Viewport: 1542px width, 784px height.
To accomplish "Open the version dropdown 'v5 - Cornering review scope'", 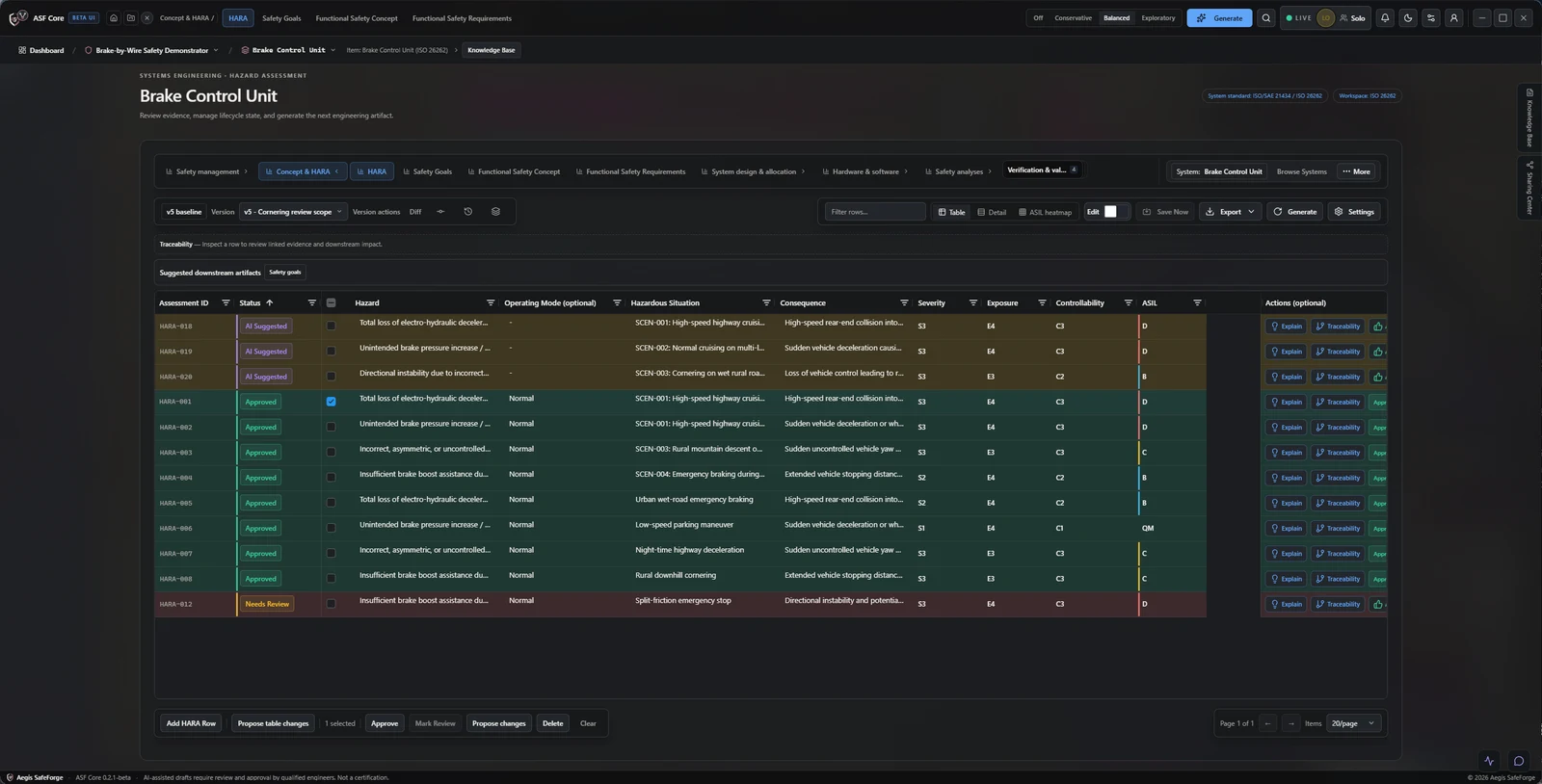I will click(293, 212).
